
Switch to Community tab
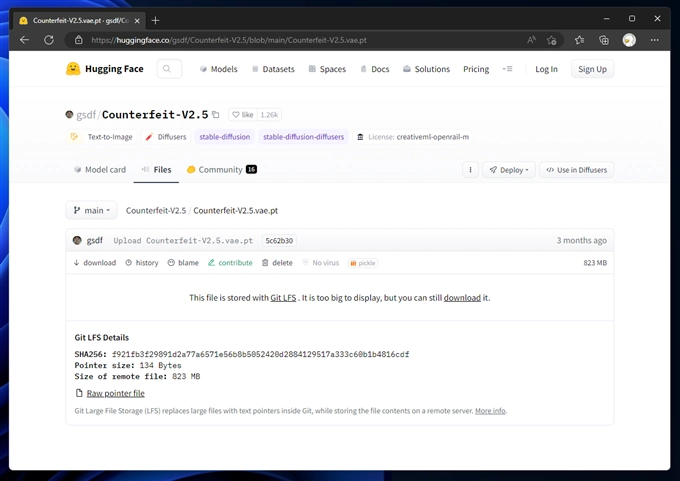222,170
